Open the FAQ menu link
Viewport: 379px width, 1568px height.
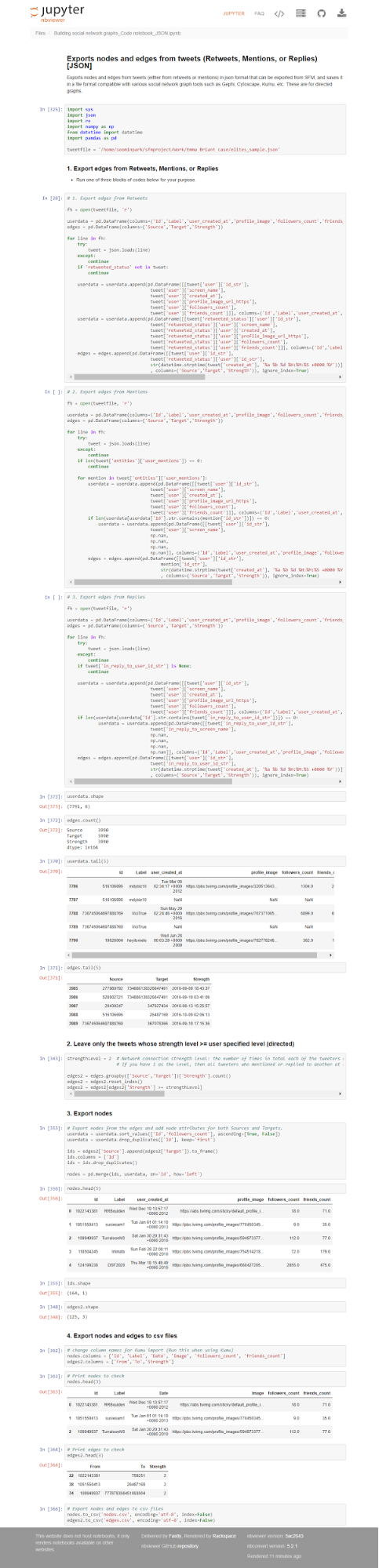259,13
